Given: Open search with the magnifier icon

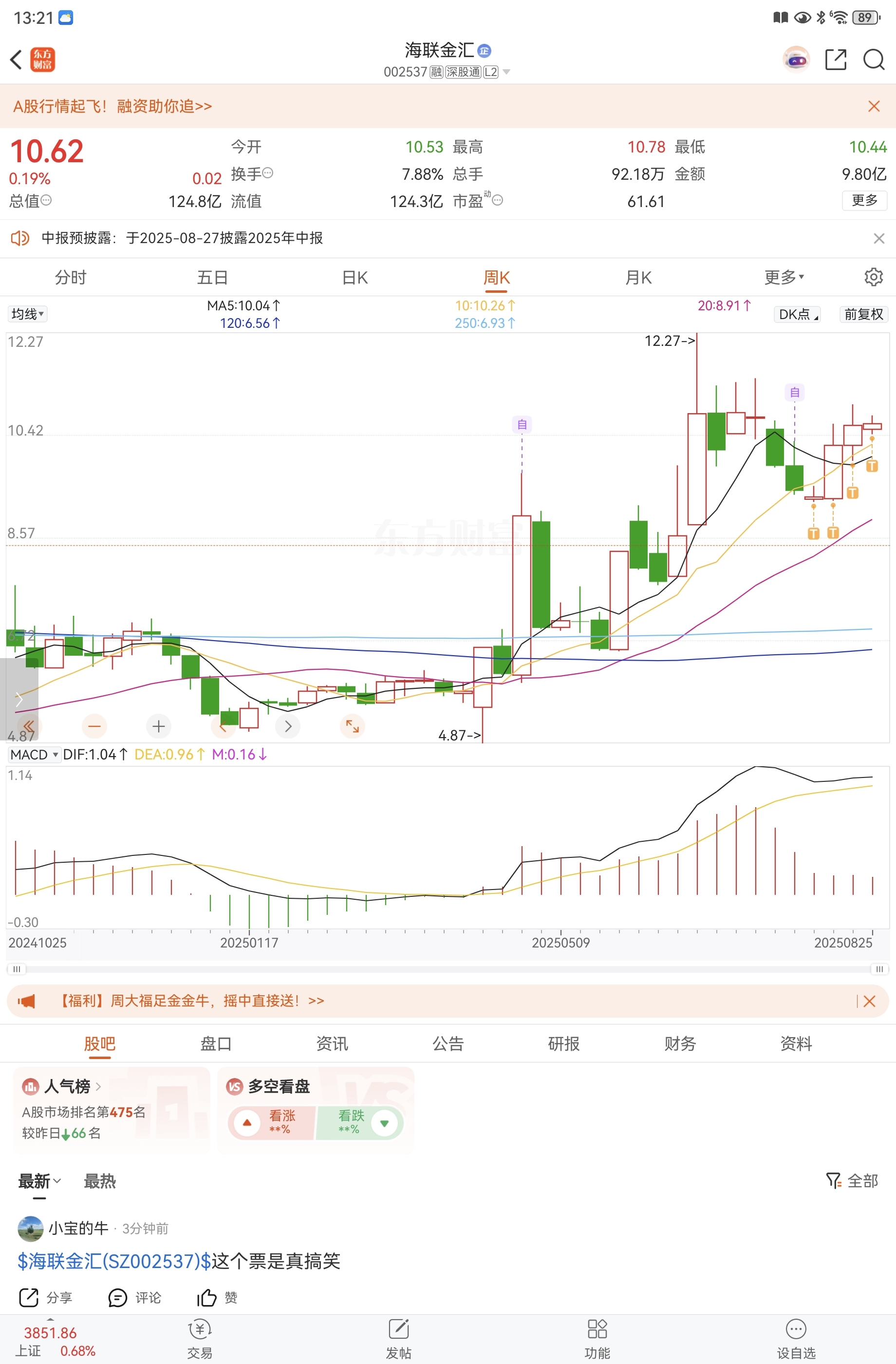Looking at the screenshot, I should (x=874, y=59).
